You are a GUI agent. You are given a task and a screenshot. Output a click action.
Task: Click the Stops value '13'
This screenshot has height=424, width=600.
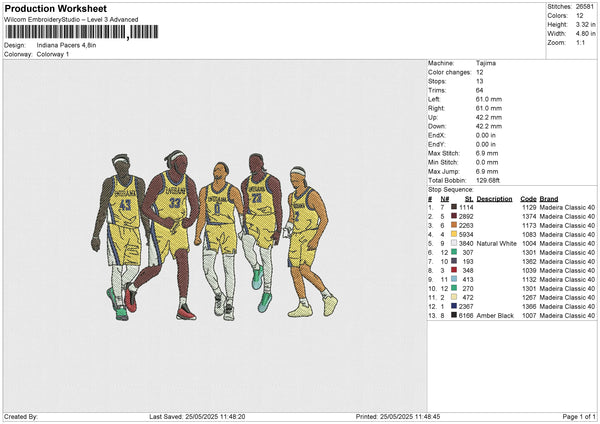[479, 81]
